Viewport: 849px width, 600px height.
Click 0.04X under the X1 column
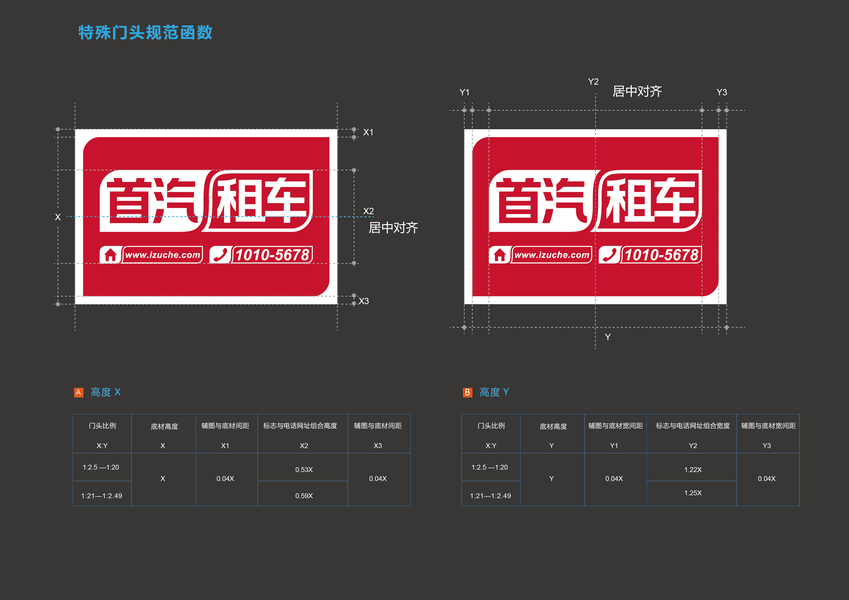[x=225, y=479]
